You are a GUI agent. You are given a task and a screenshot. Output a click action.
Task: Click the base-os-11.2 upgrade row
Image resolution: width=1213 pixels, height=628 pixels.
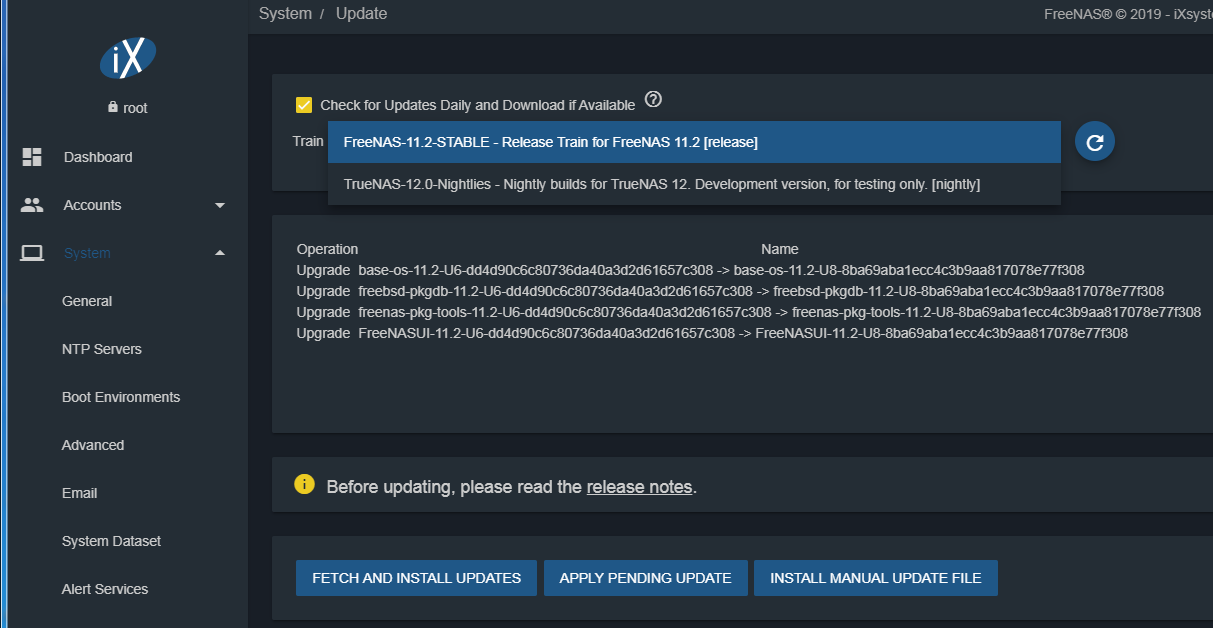pos(690,270)
